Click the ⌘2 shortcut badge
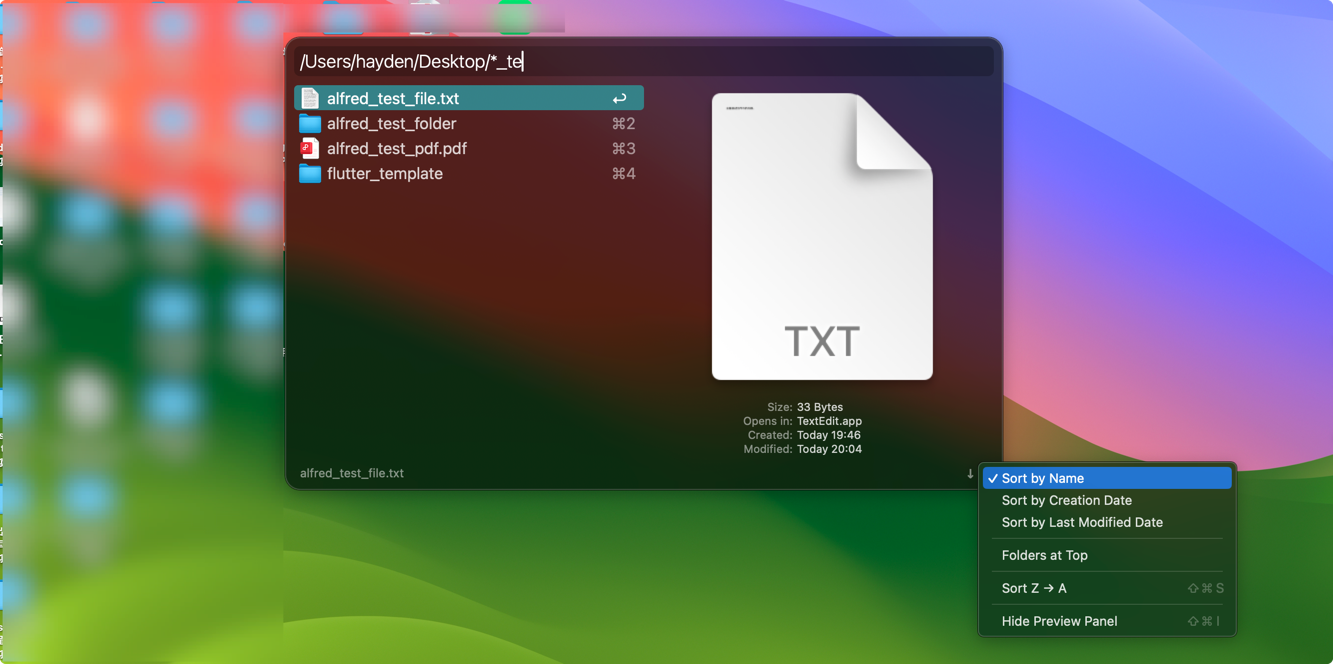Screen dimensions: 1333x664 tap(623, 124)
